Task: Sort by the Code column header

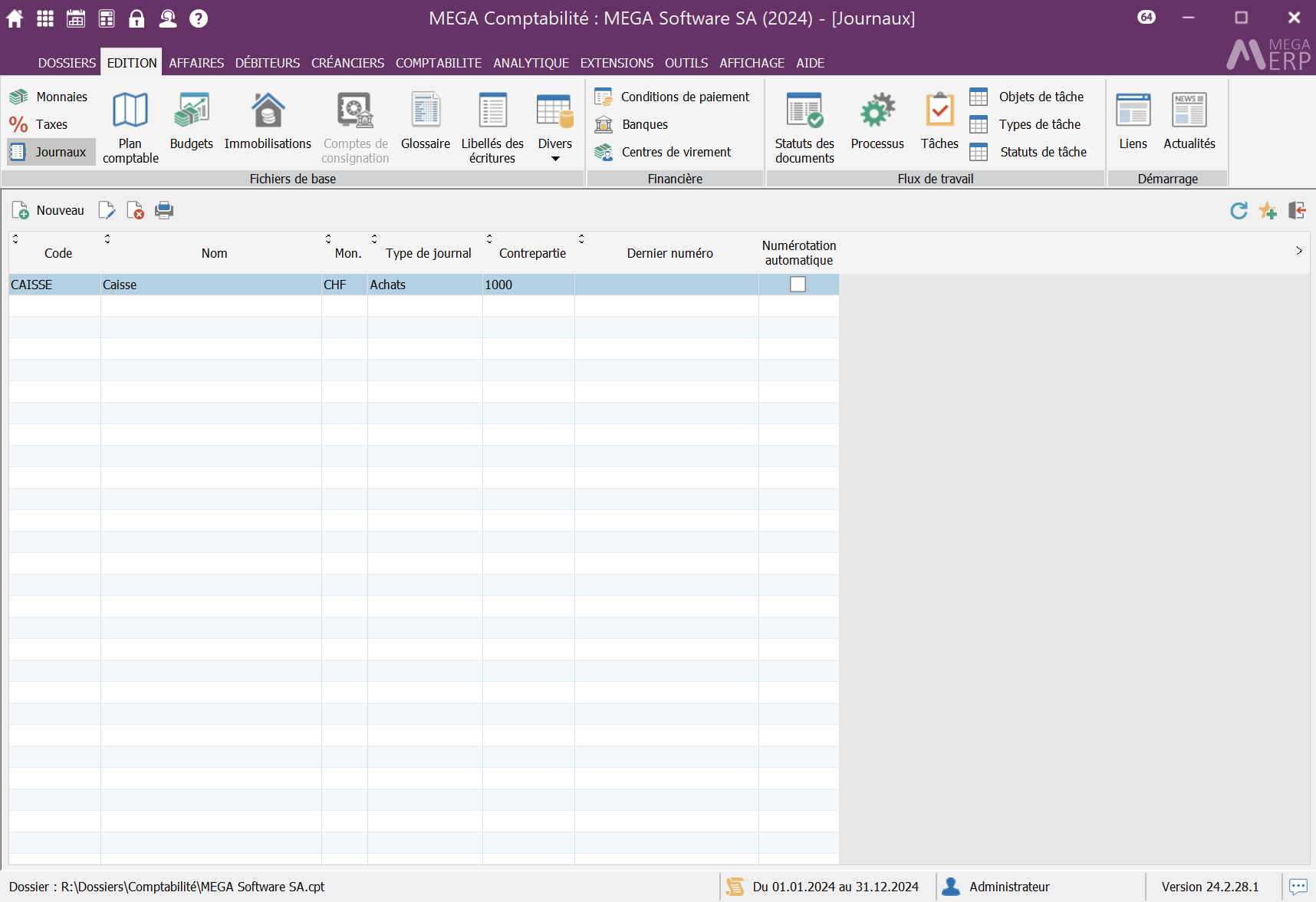Action: (58, 253)
